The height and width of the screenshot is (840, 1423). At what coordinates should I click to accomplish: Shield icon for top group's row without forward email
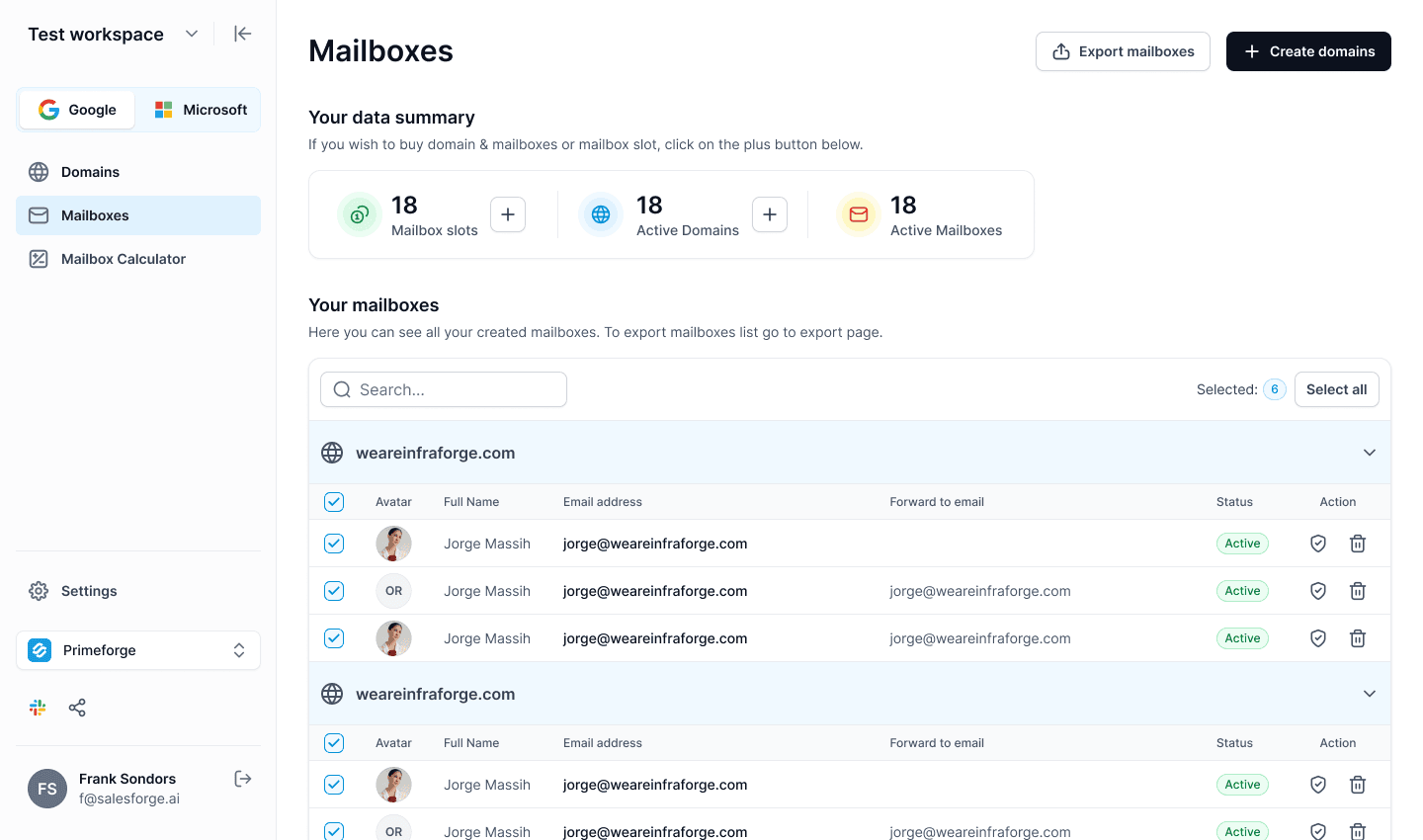(x=1318, y=544)
